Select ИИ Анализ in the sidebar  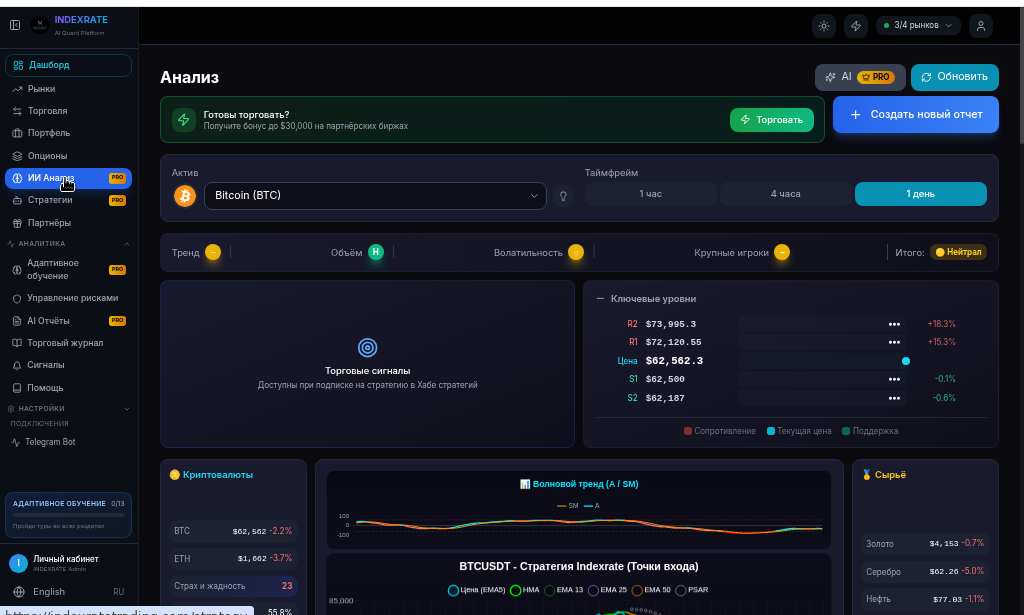point(69,178)
